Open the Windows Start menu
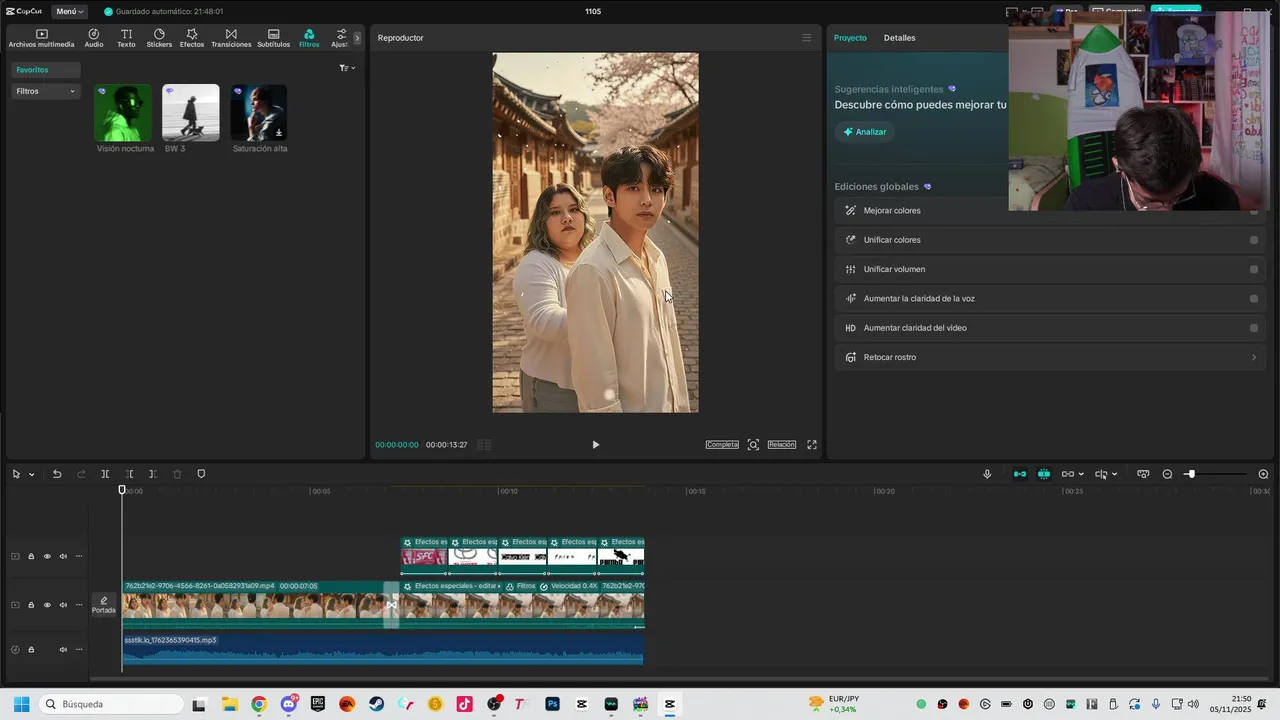The image size is (1280, 720). (21, 704)
